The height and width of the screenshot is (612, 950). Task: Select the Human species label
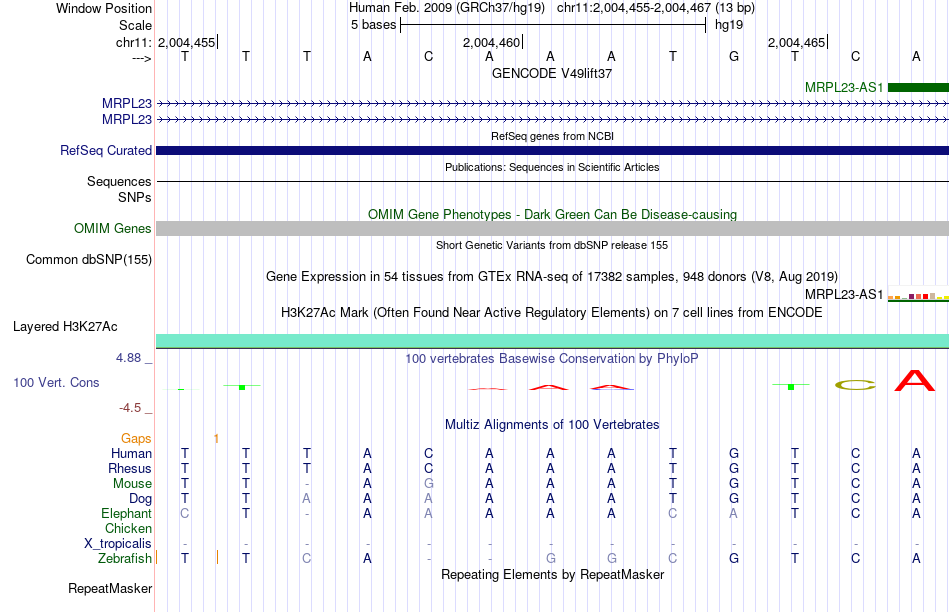click(131, 454)
